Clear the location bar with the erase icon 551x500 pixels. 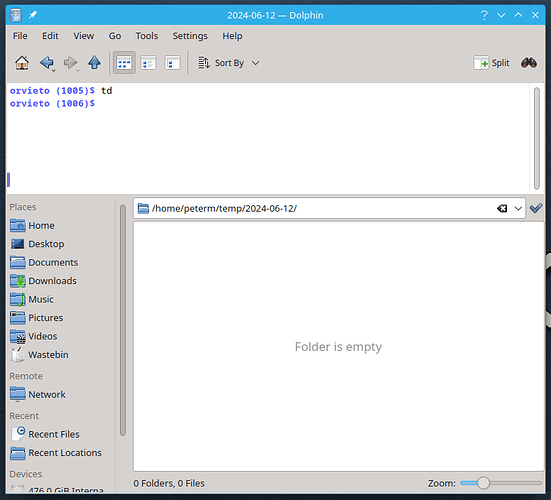point(502,208)
